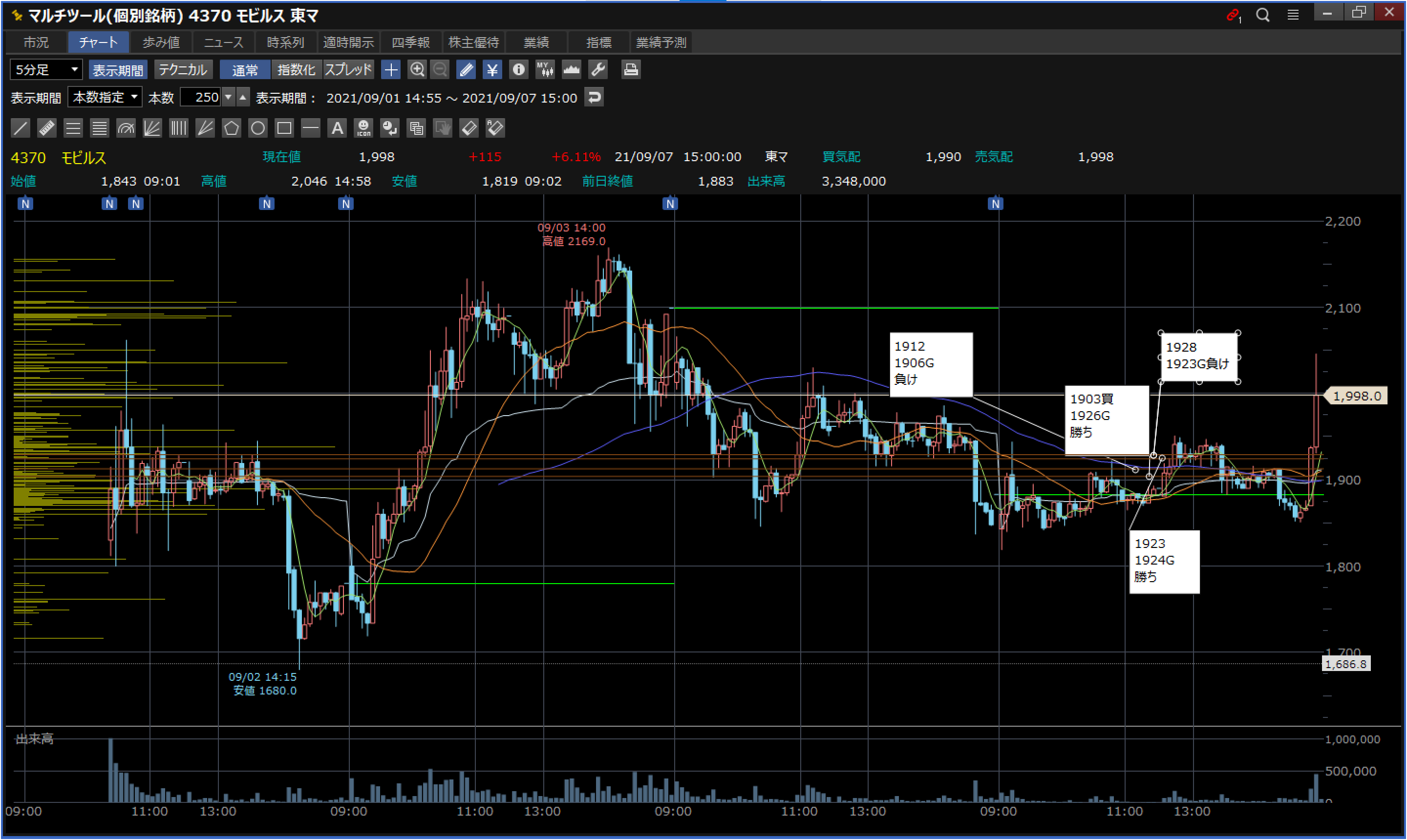Switch chart to 指数化 mode

[x=296, y=70]
